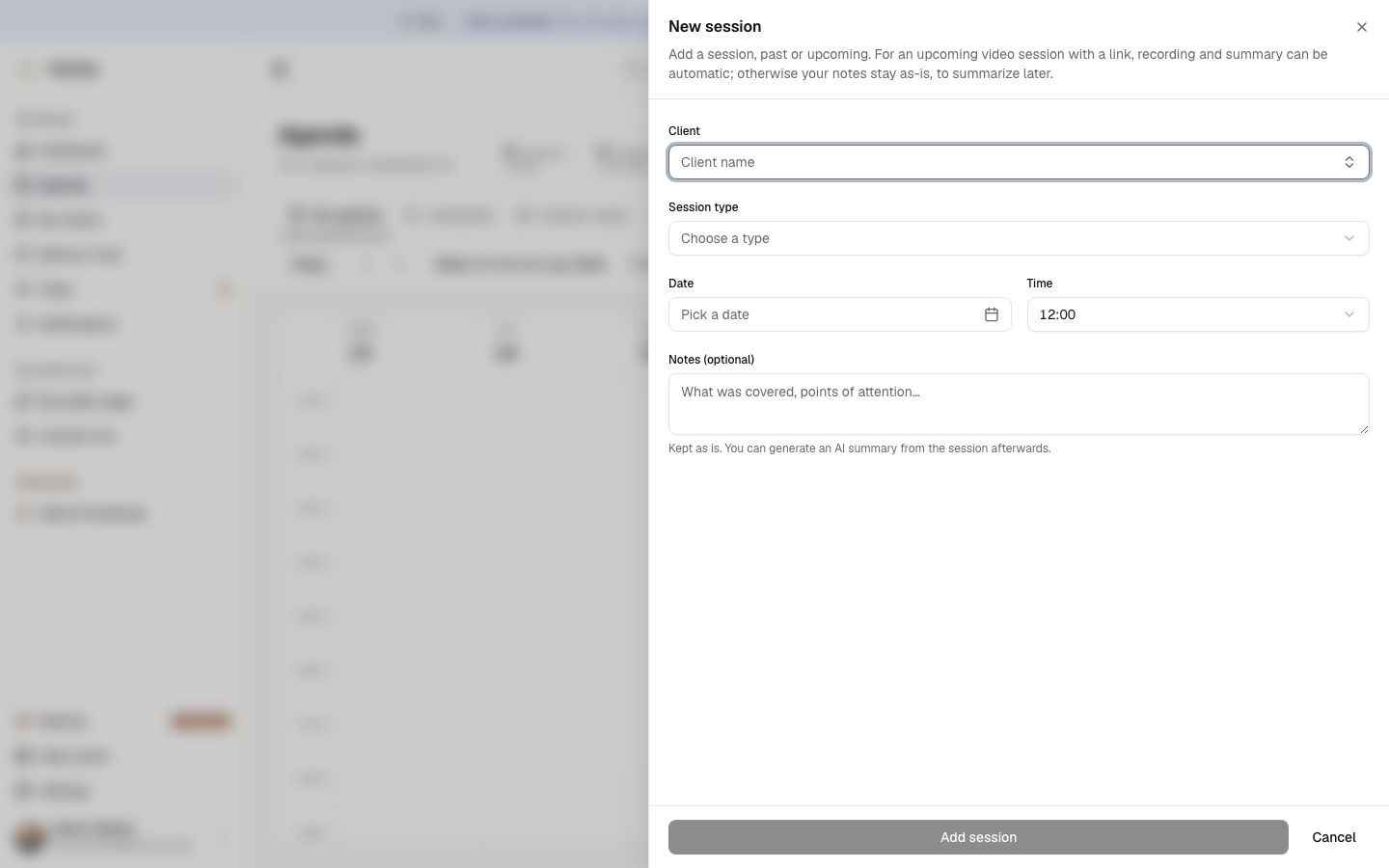
Task: Open the calendar icon in Date field
Action: [x=991, y=314]
